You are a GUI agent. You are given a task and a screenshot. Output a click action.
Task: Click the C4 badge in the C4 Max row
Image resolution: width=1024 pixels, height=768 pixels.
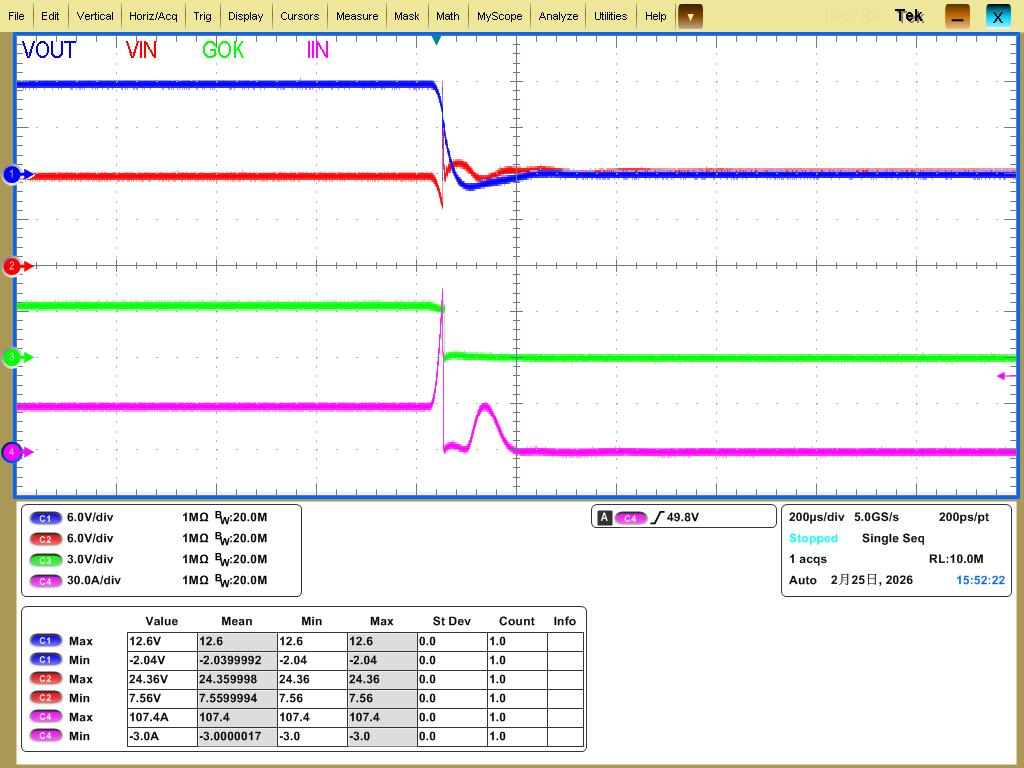45,716
